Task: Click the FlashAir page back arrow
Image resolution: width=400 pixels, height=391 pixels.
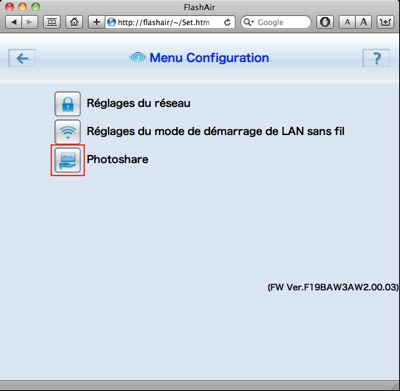Action: click(x=22, y=58)
